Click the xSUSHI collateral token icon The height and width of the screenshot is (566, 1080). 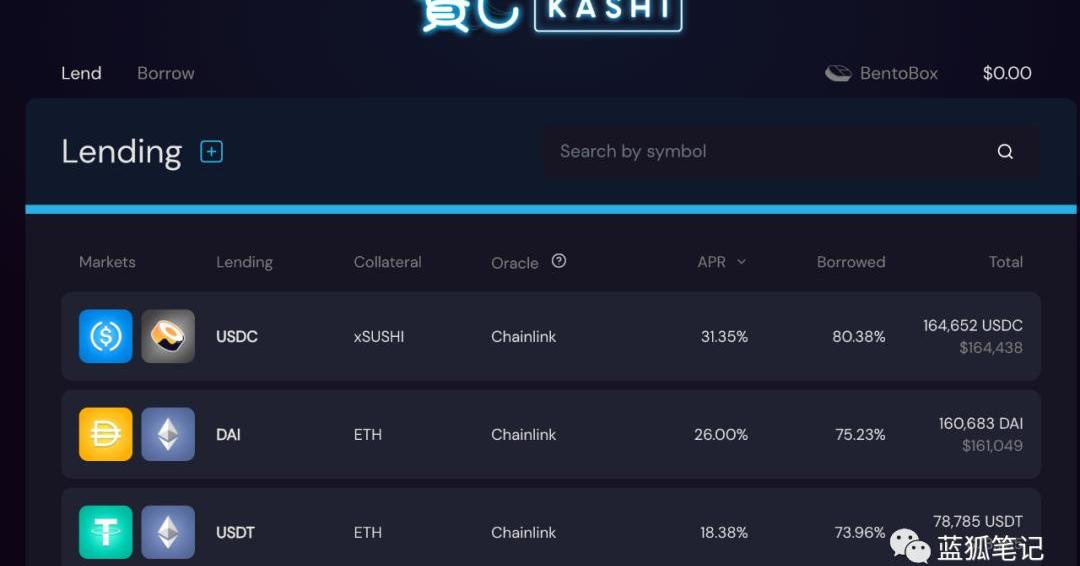coord(168,337)
